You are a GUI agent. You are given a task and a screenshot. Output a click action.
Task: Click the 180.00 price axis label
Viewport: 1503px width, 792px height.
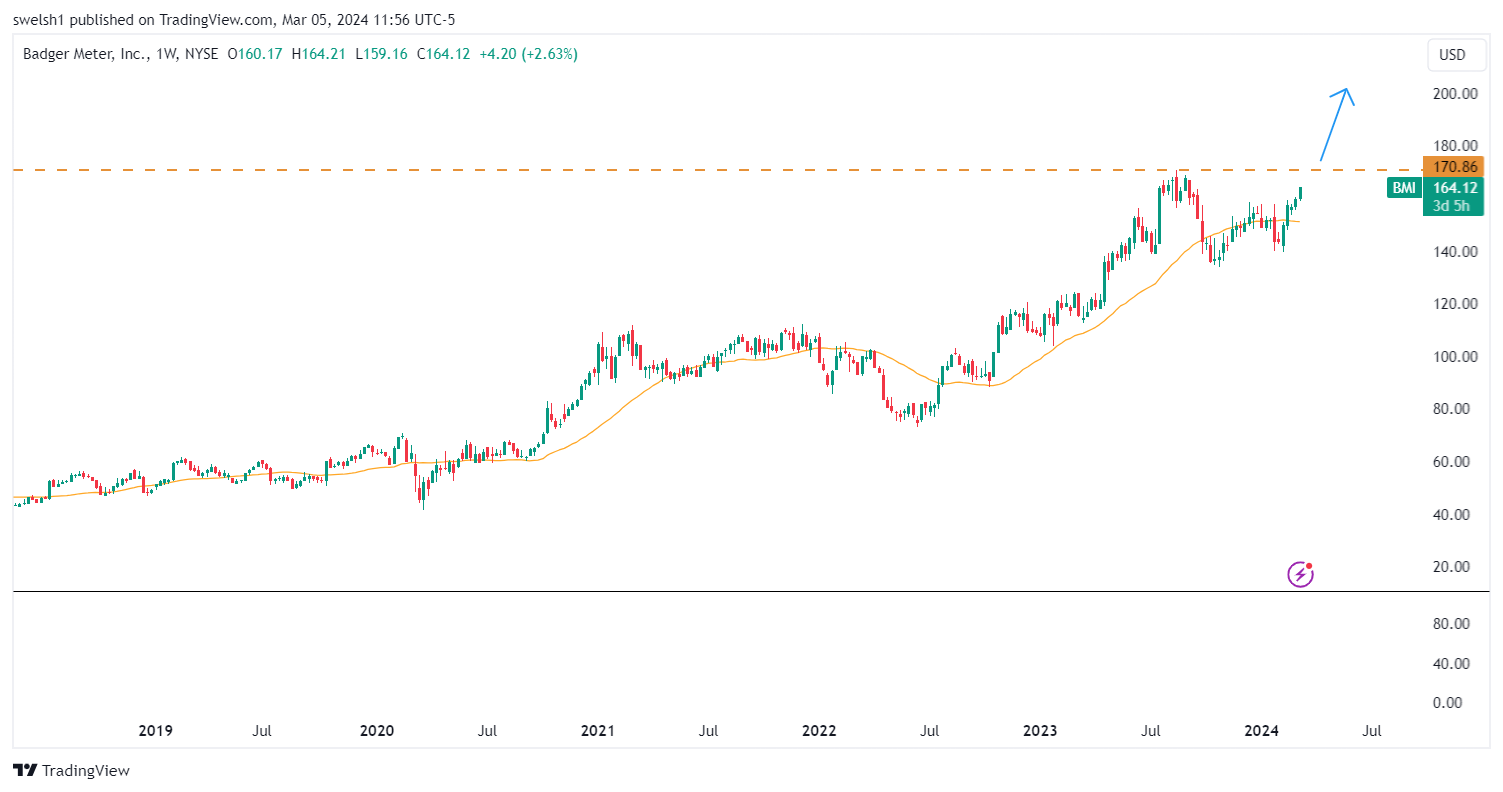click(1455, 146)
